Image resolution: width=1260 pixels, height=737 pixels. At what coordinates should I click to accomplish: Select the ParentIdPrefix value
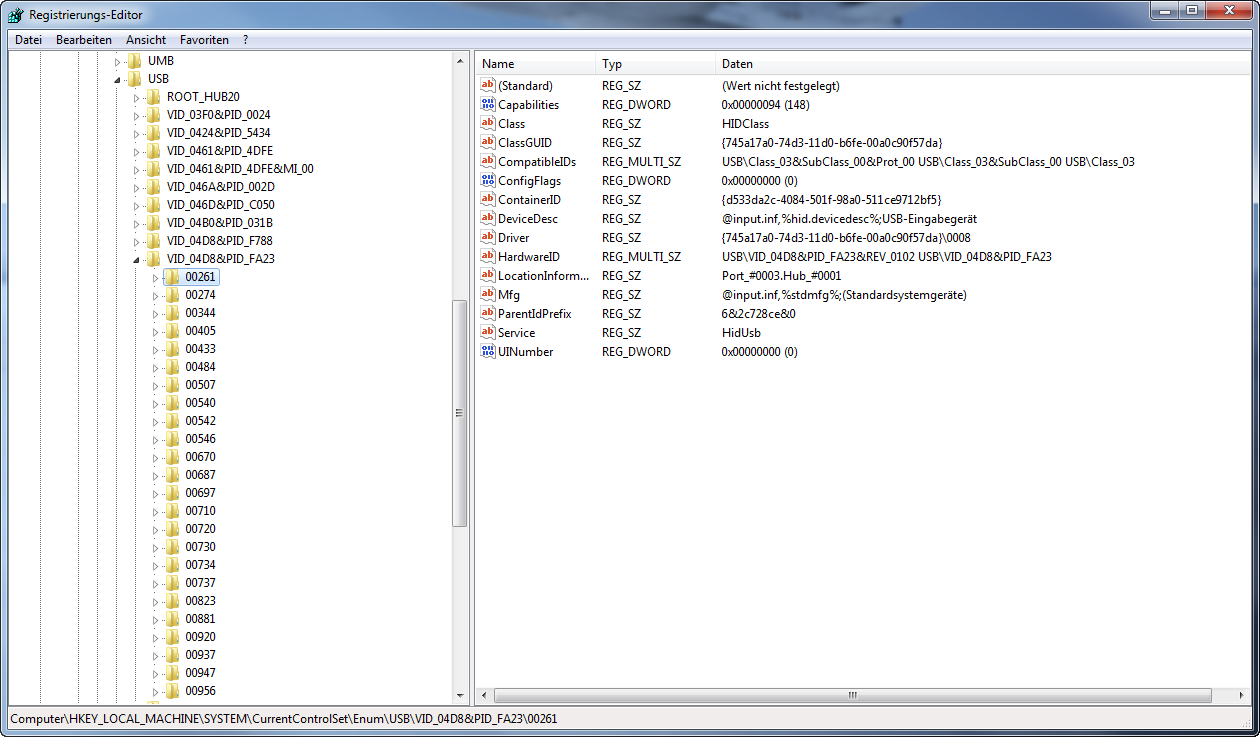[534, 314]
